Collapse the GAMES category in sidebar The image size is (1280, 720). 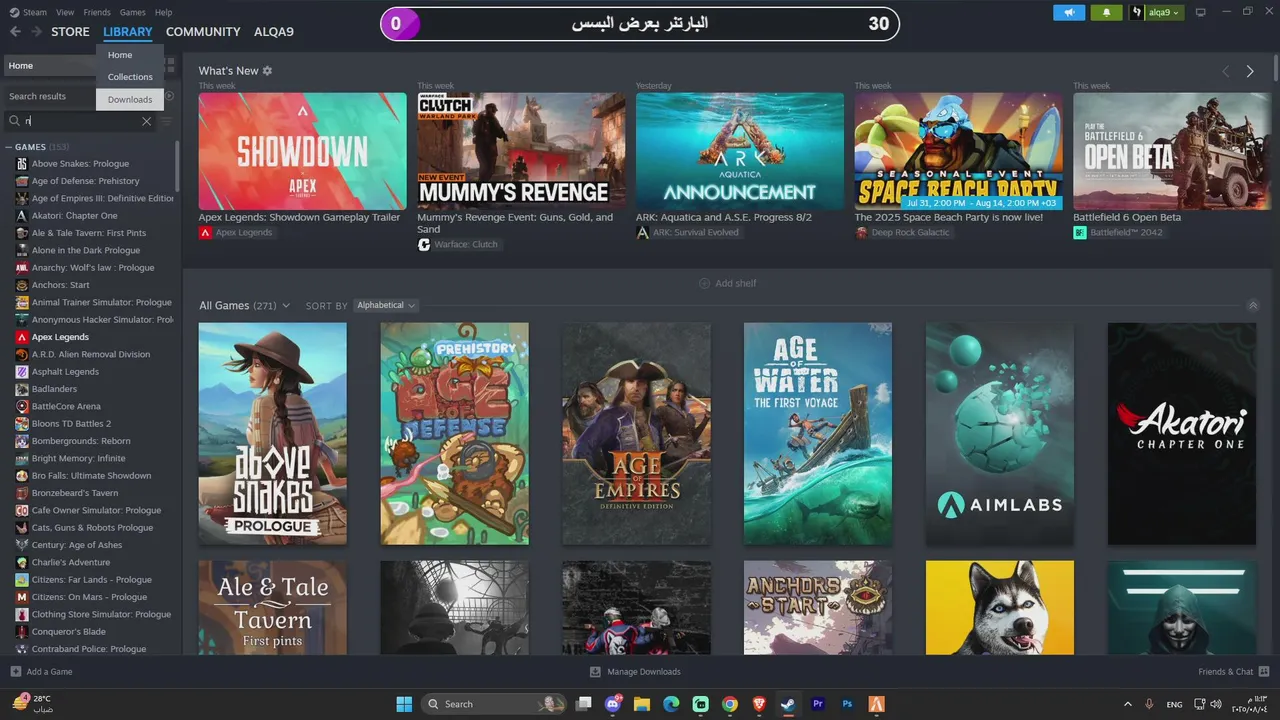tap(9, 147)
